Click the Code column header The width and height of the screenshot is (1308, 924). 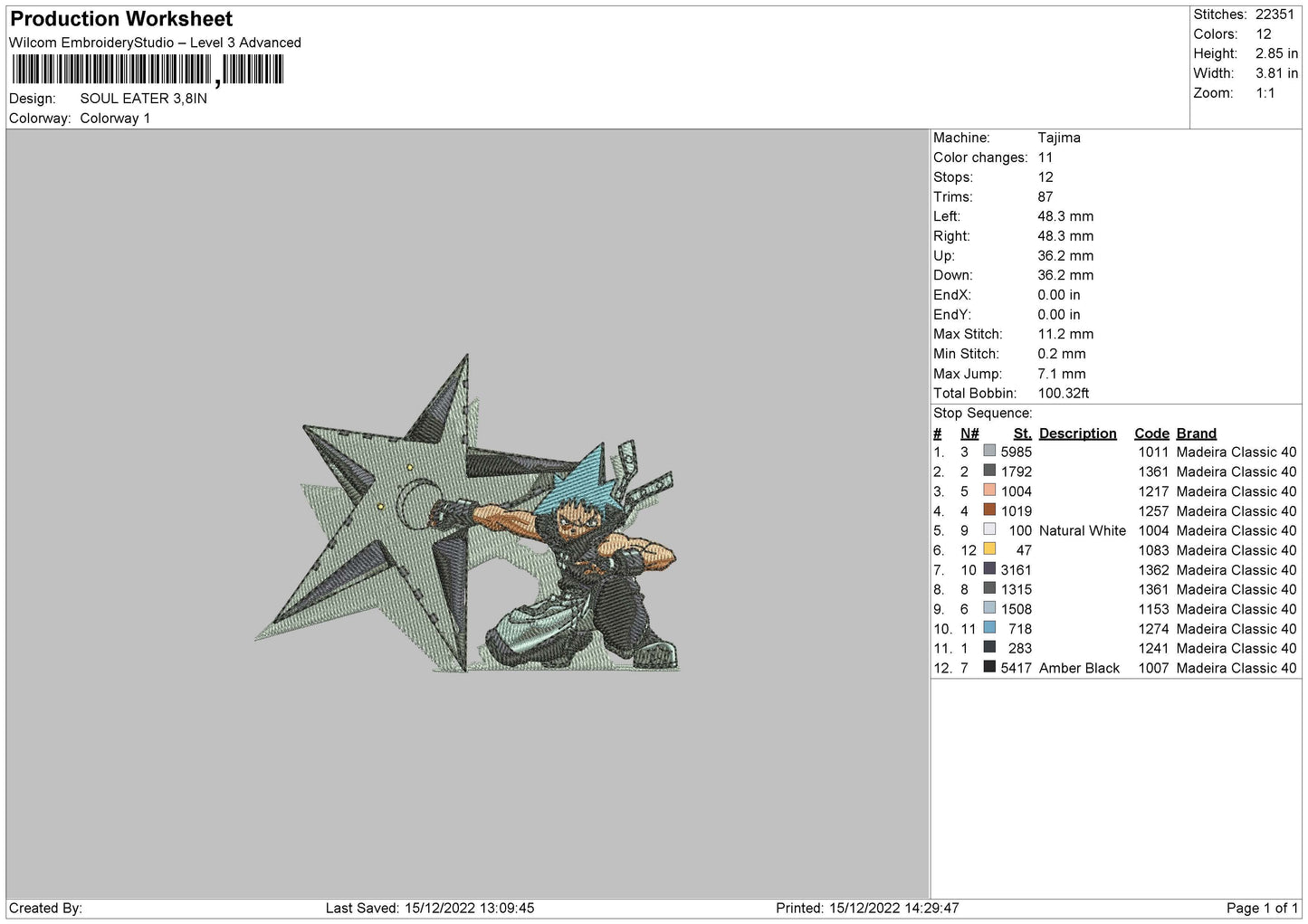point(1151,433)
